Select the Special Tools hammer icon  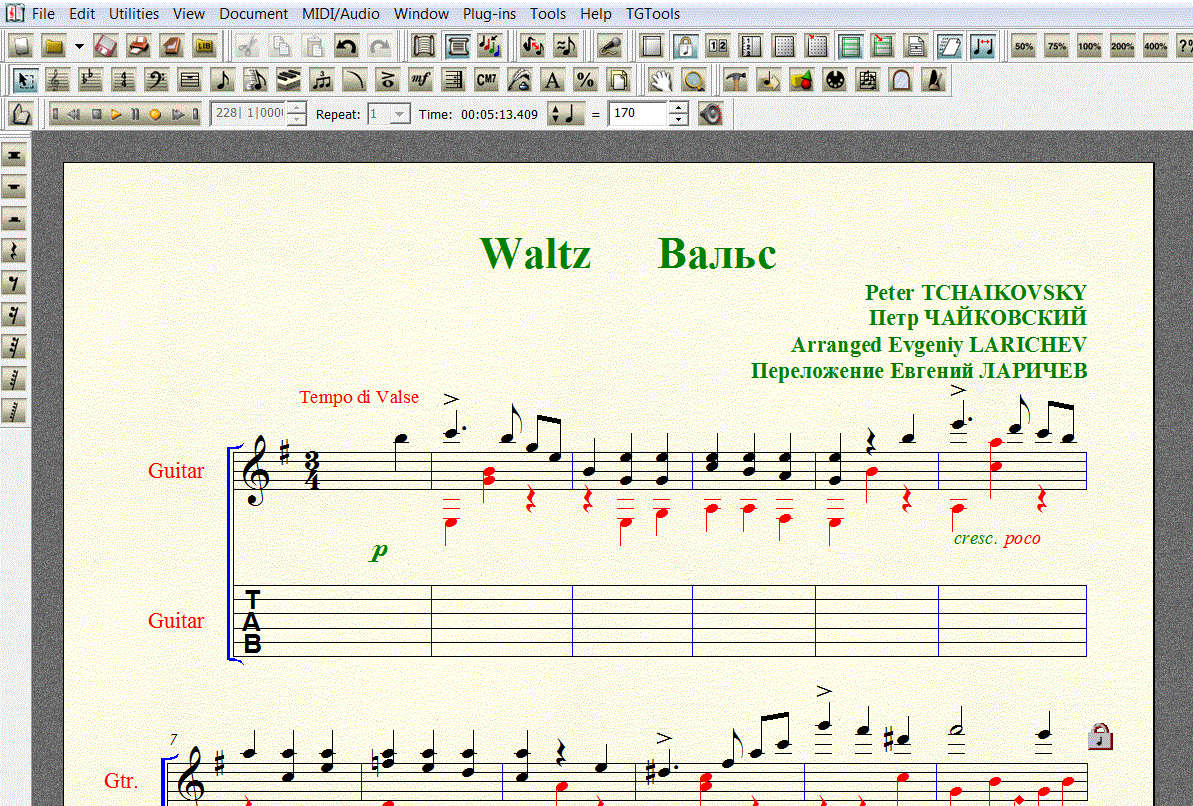pyautogui.click(x=735, y=80)
